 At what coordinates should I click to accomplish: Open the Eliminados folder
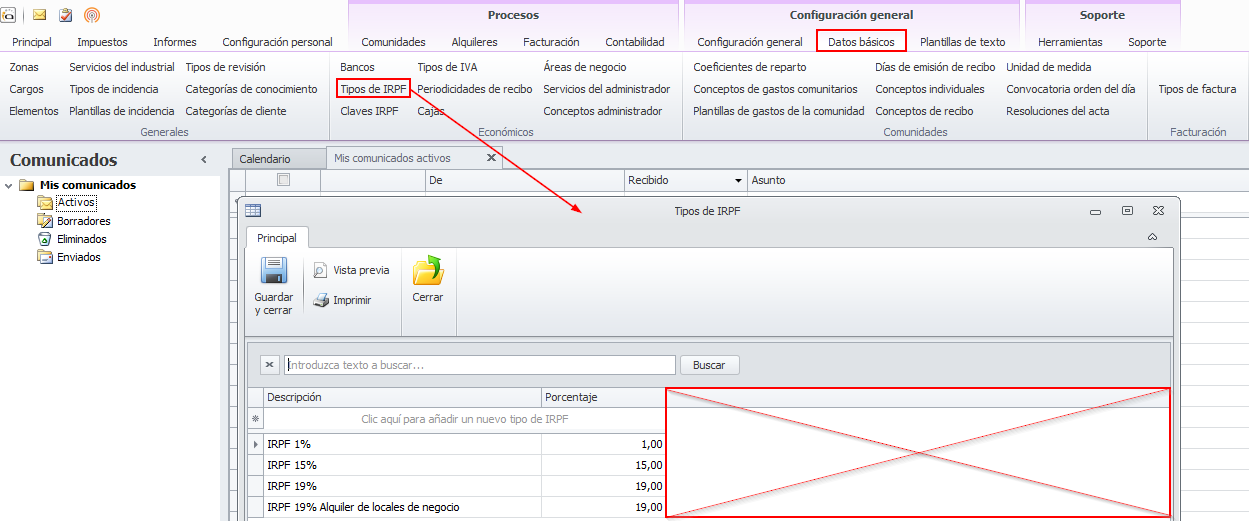(x=82, y=239)
